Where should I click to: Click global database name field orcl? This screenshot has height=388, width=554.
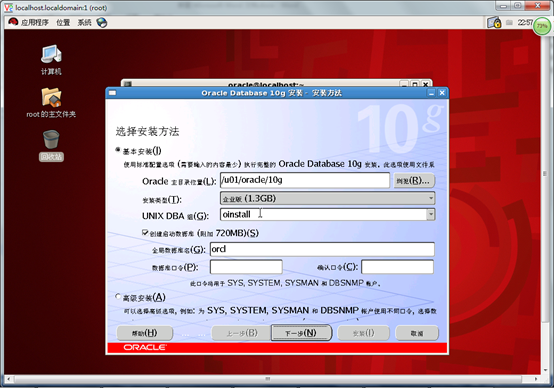pos(322,249)
